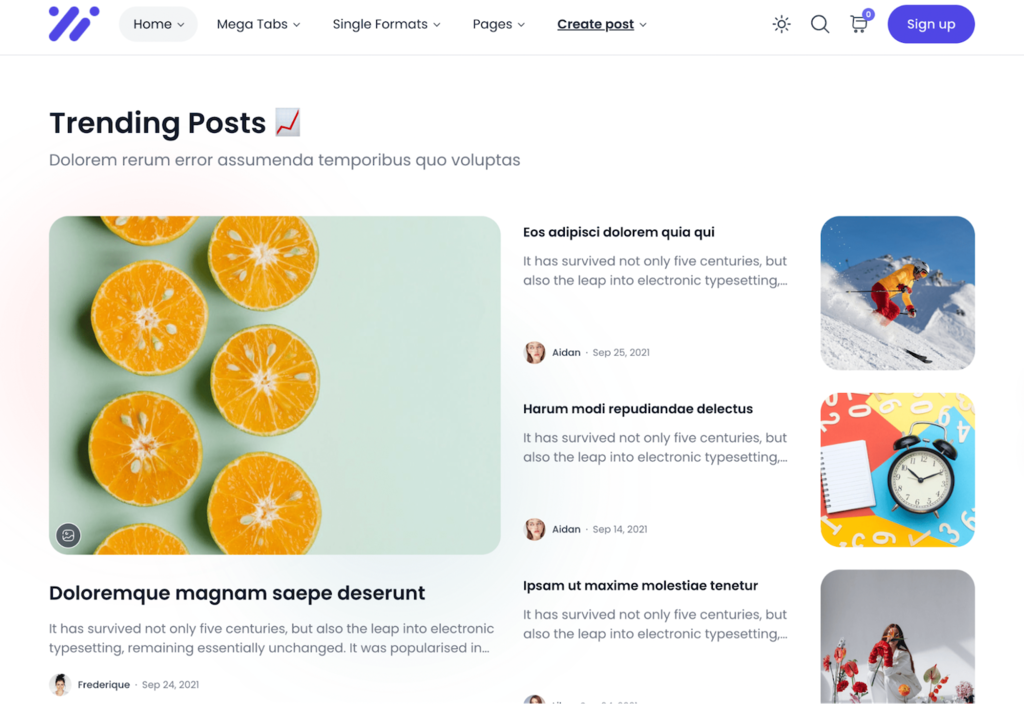Click Aidan's avatar on the Sep 14 post
This screenshot has width=1024, height=704.
[534, 529]
